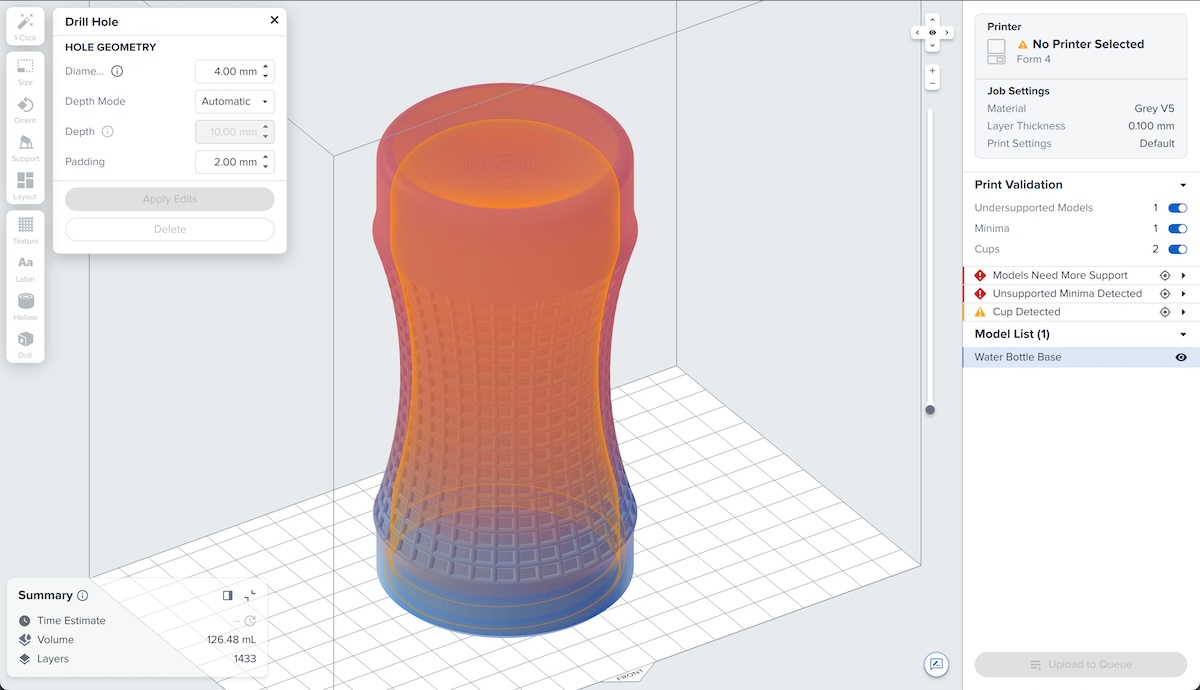This screenshot has width=1200, height=690.
Task: Open the Size tool
Action: (25, 70)
